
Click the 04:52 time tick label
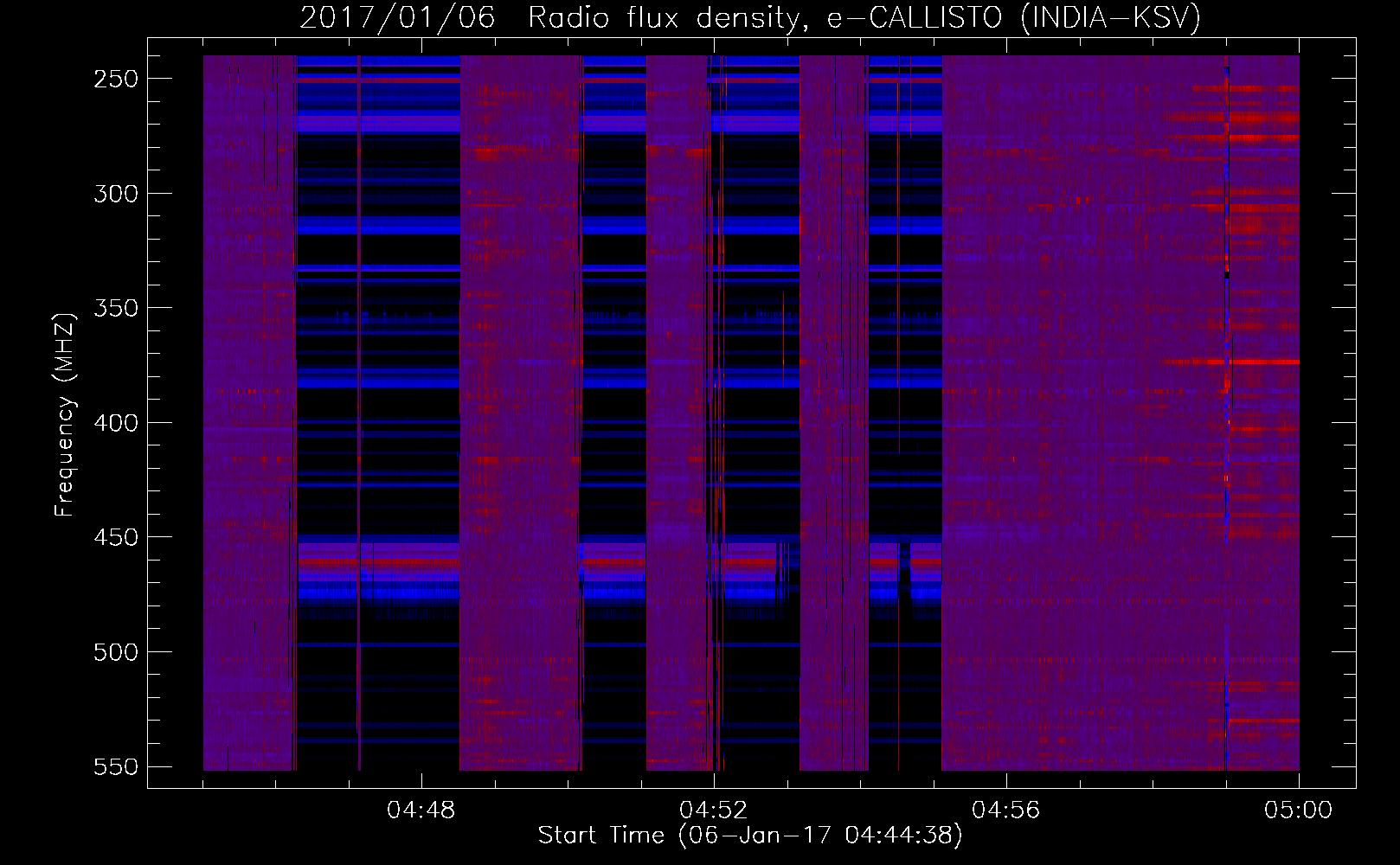[713, 811]
